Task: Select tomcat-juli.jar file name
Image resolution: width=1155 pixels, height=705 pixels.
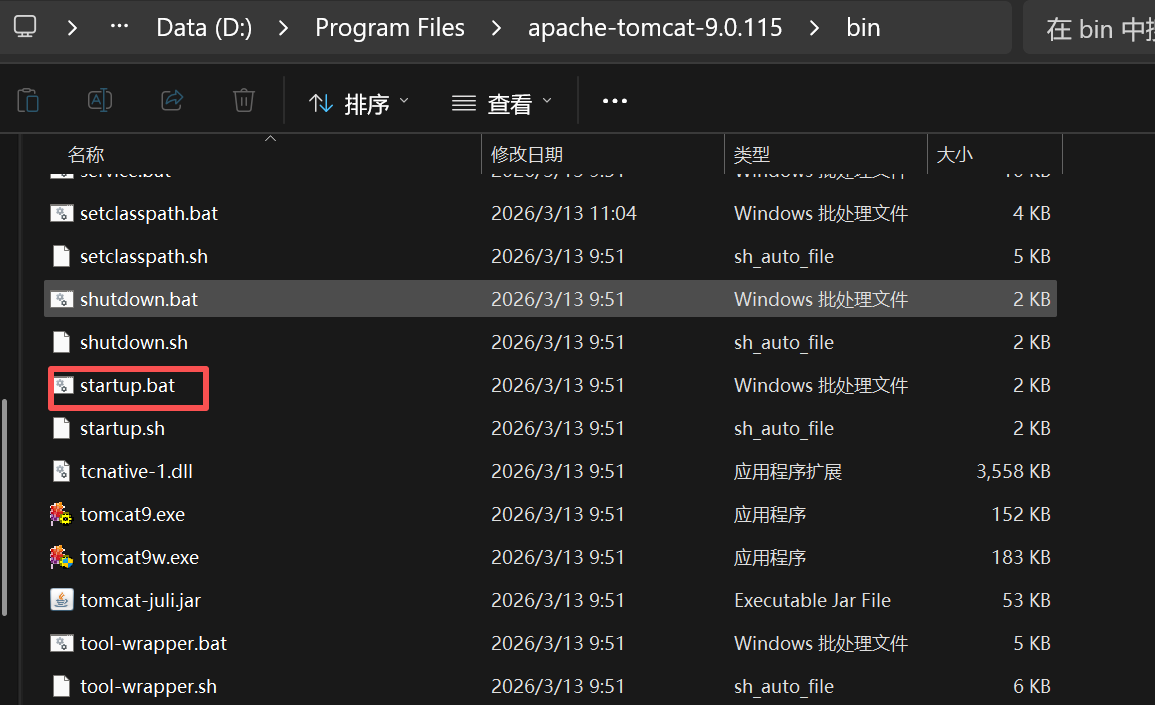Action: click(140, 600)
